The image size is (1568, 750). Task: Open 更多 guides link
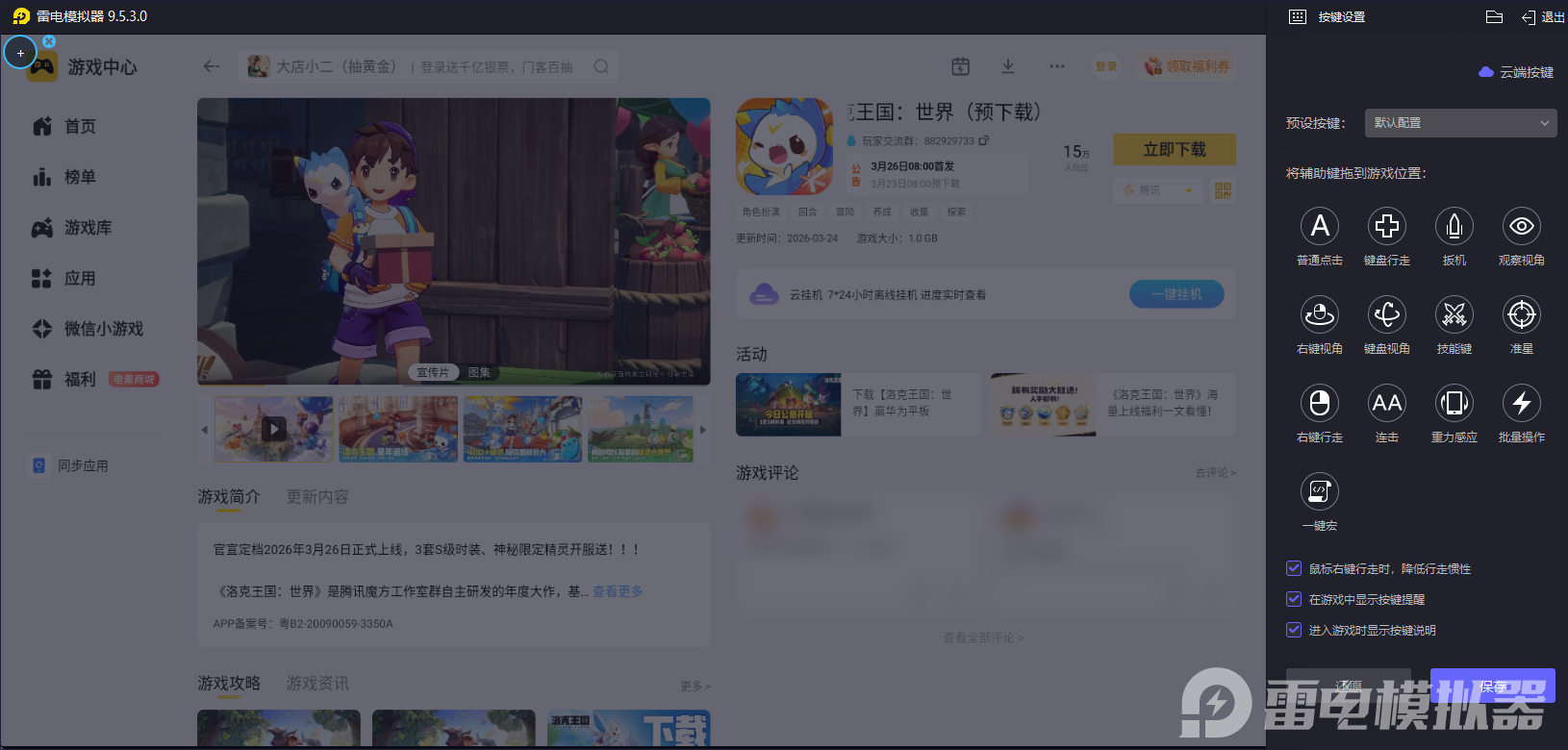coord(695,686)
